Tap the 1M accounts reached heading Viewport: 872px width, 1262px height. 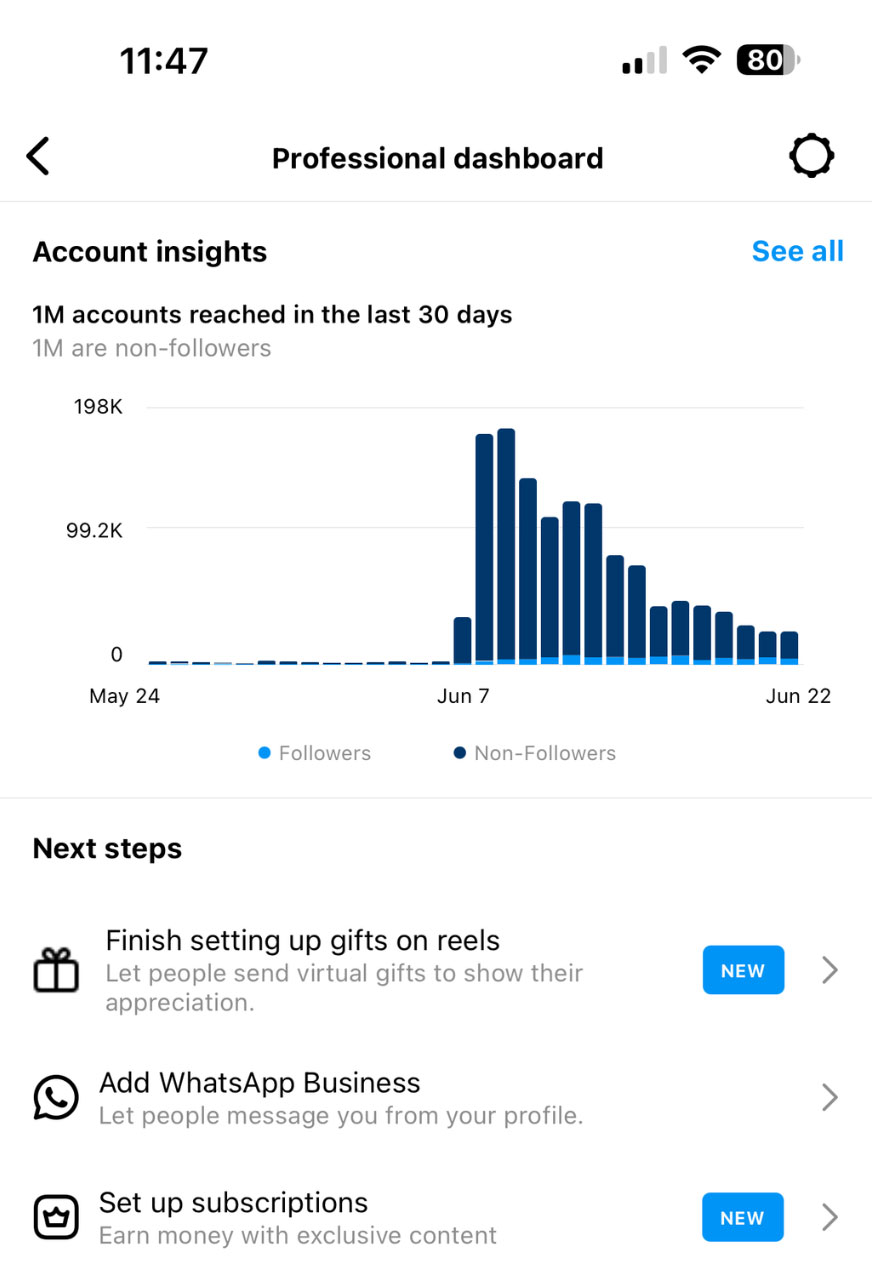[x=272, y=315]
